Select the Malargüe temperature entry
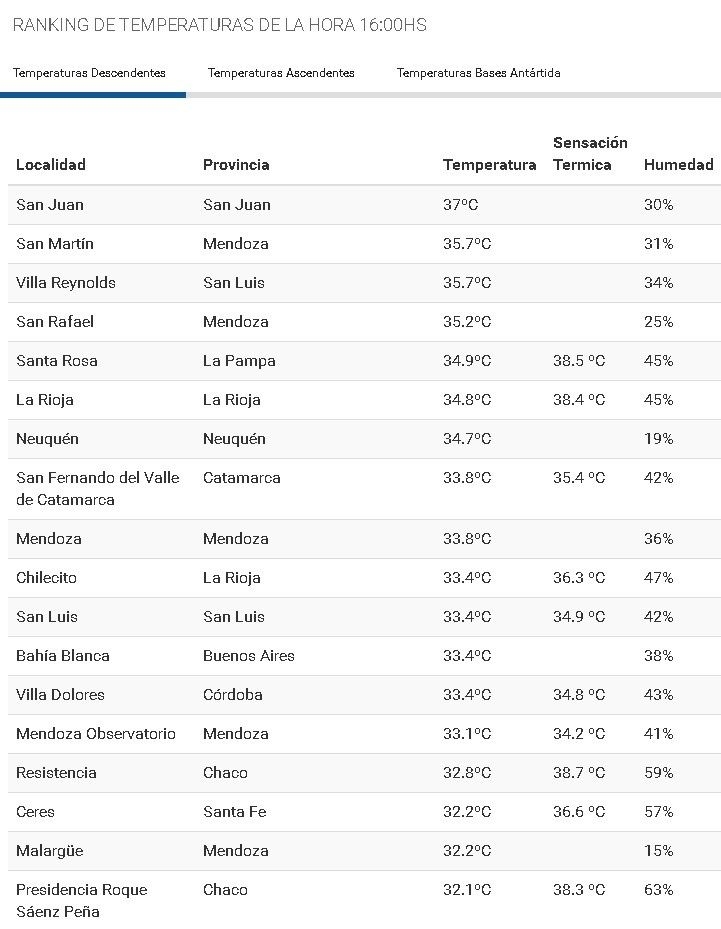Viewport: 721px width, 929px height. [x=467, y=850]
